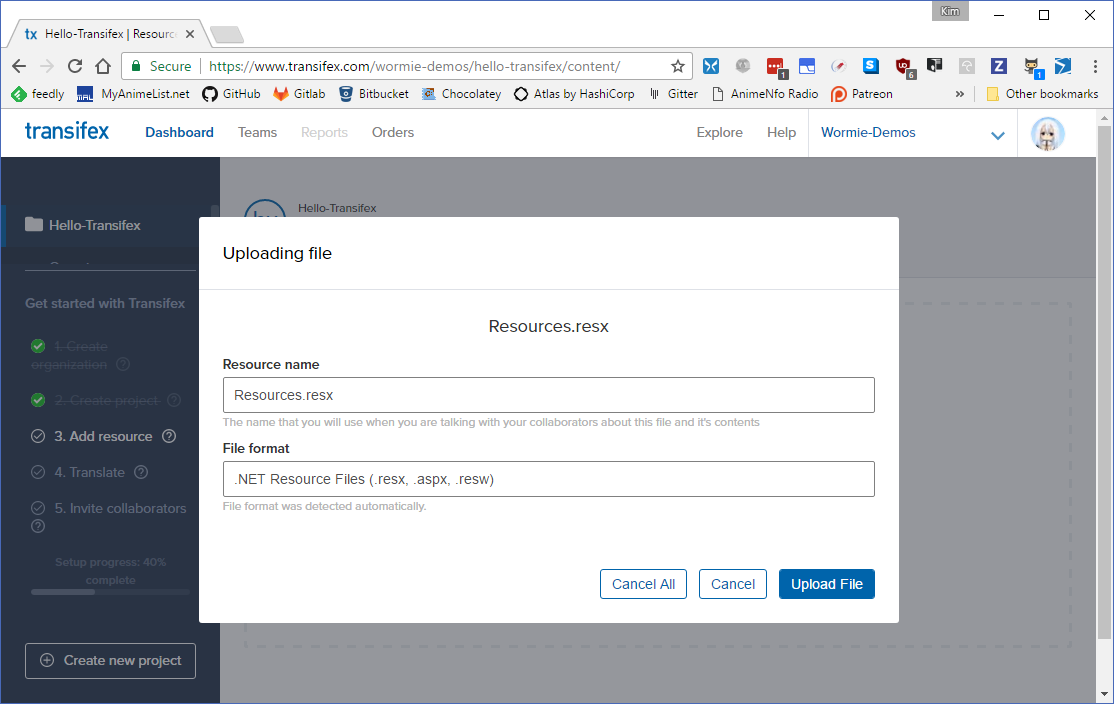Click the purple Z extension icon
The height and width of the screenshot is (704, 1114).
point(998,66)
